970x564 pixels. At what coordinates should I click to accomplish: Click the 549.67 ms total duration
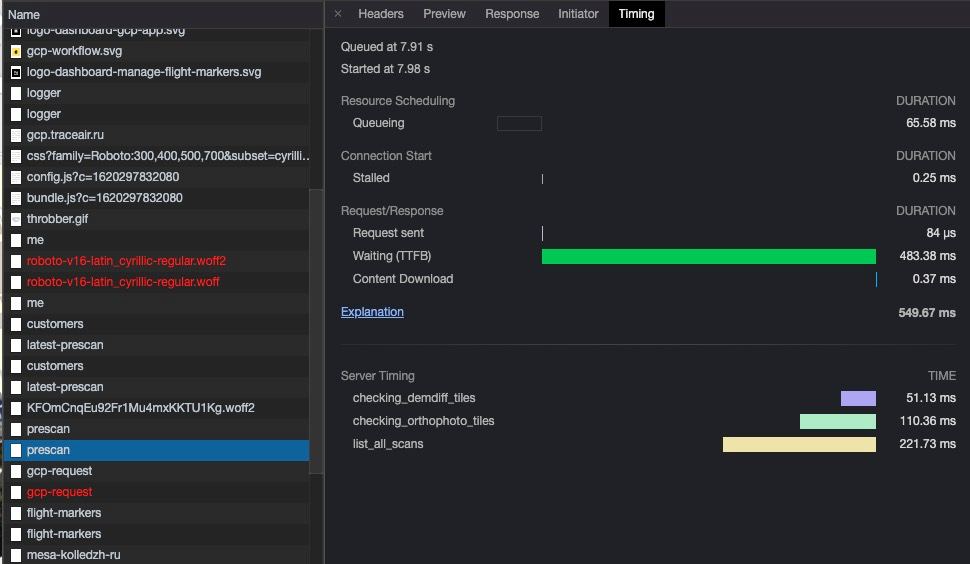pos(927,313)
